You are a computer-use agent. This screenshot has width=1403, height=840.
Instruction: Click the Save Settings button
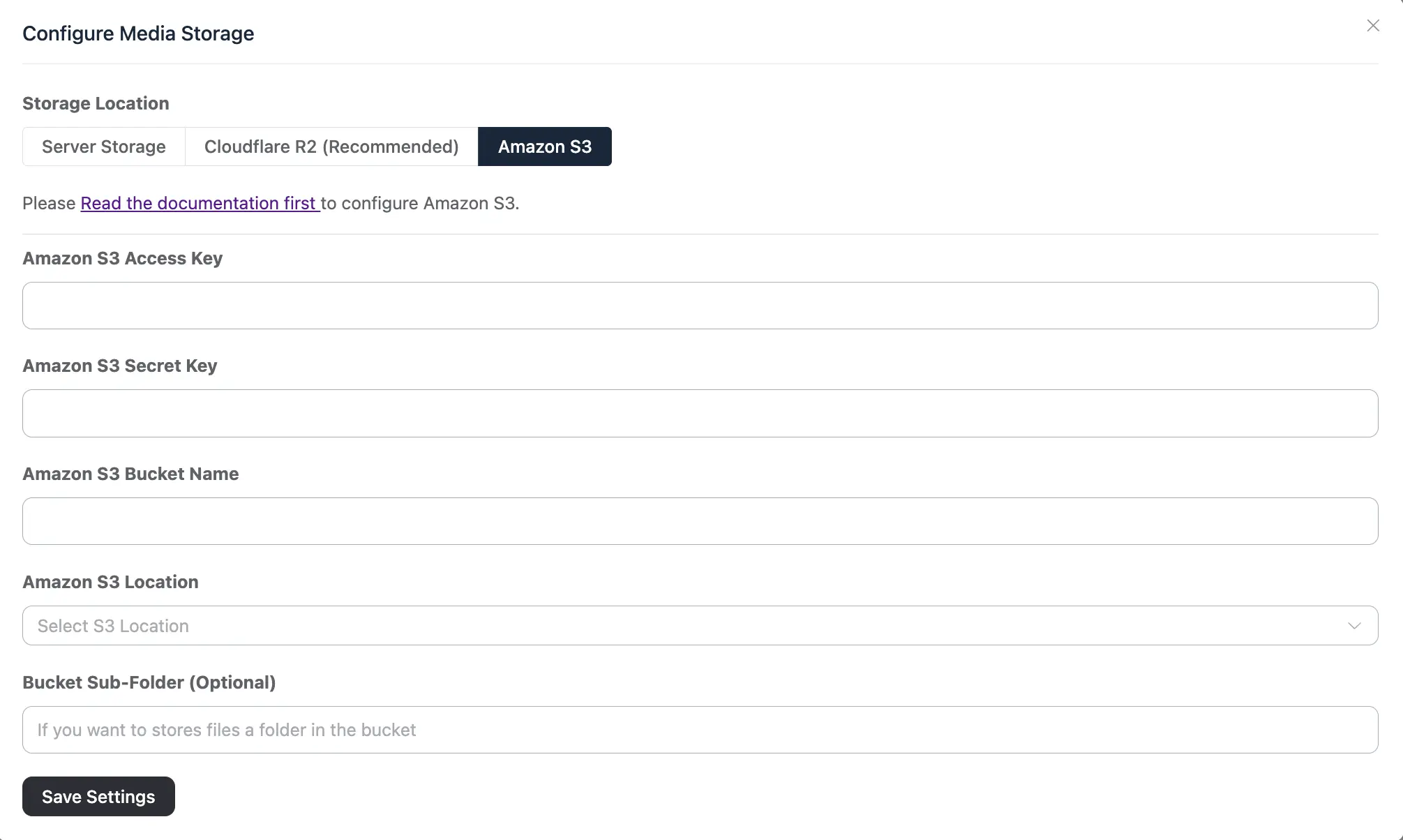[x=98, y=796]
